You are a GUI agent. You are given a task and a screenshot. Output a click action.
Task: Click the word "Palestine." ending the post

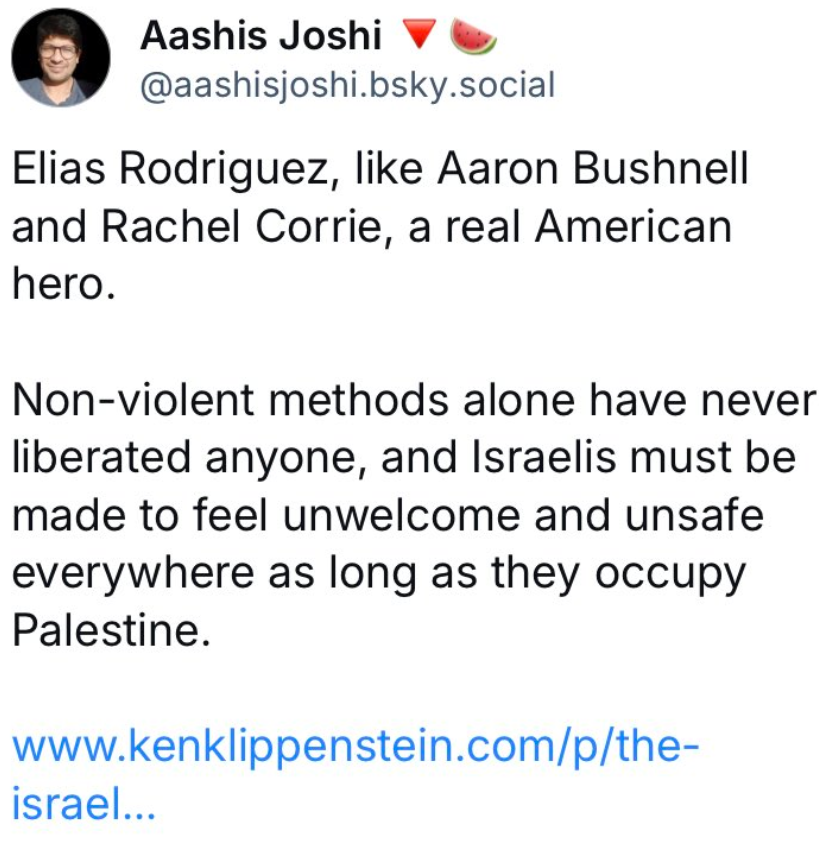(x=112, y=630)
